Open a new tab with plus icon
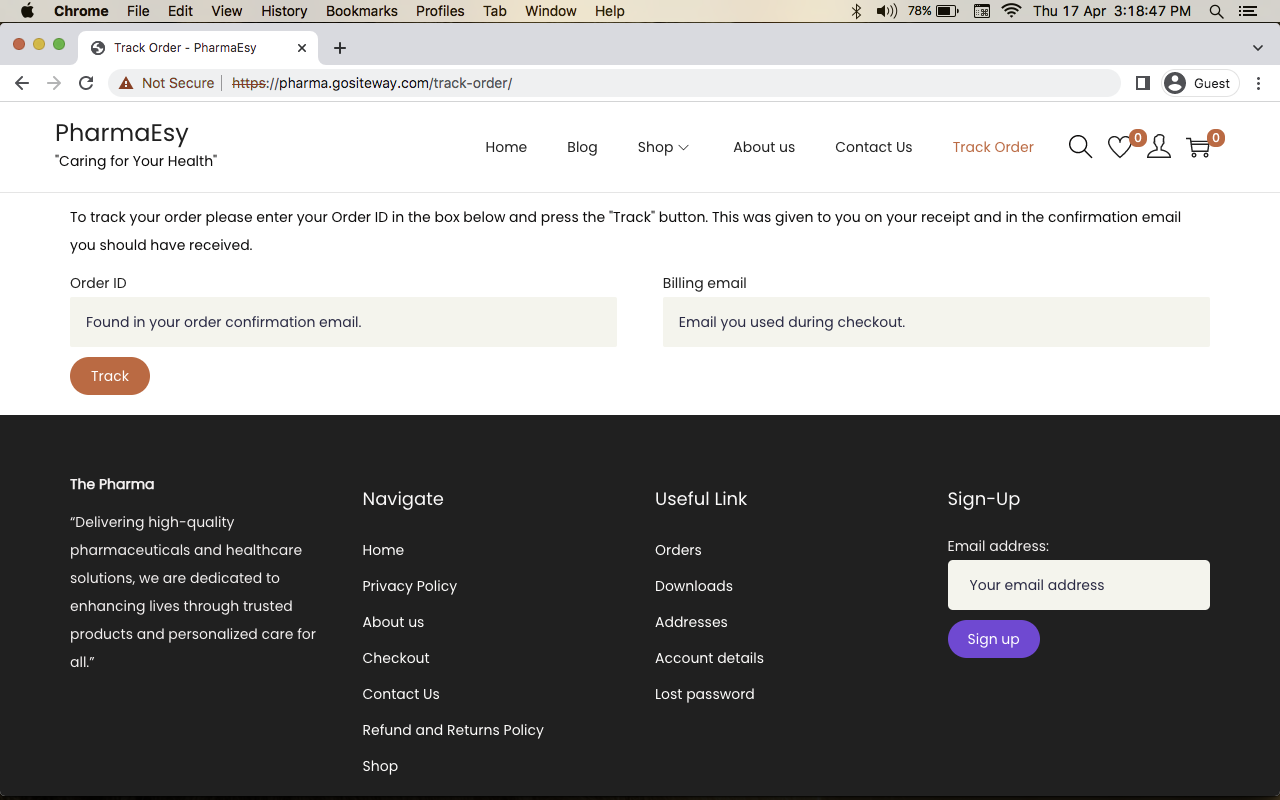 coord(340,47)
